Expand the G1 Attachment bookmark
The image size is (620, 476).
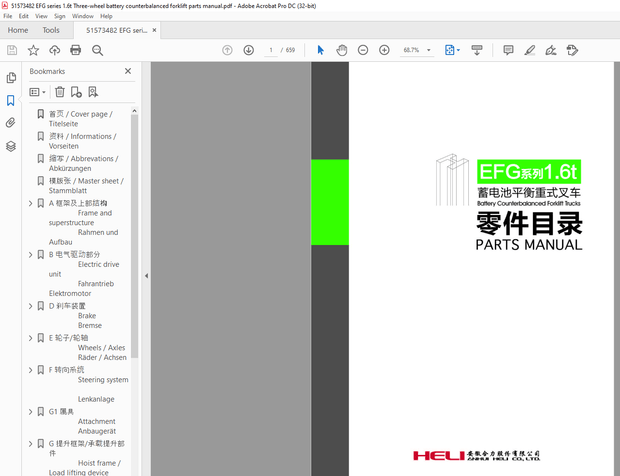30,412
